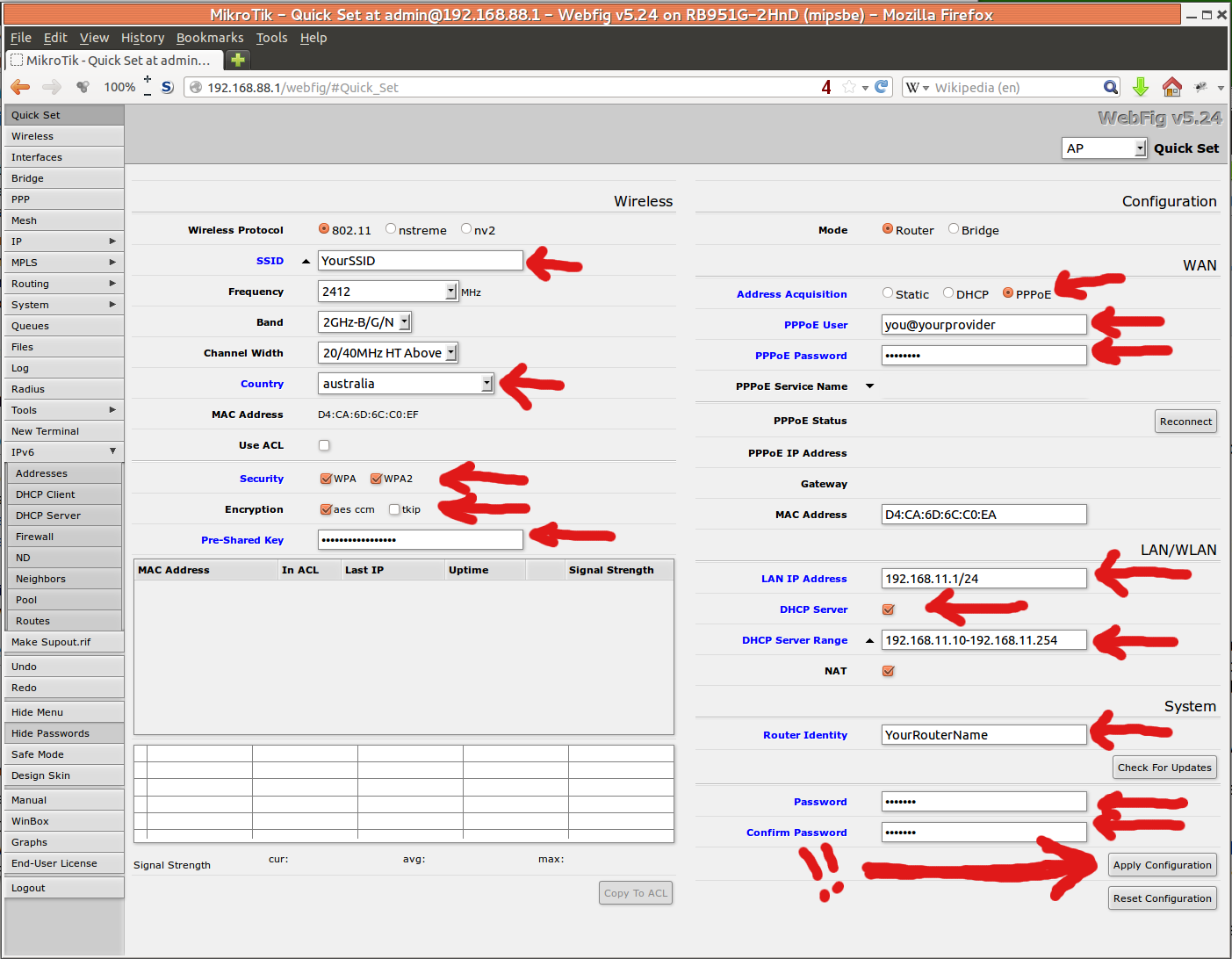This screenshot has height=959, width=1232.
Task: Click the spider icon in the toolbar
Action: [1201, 87]
